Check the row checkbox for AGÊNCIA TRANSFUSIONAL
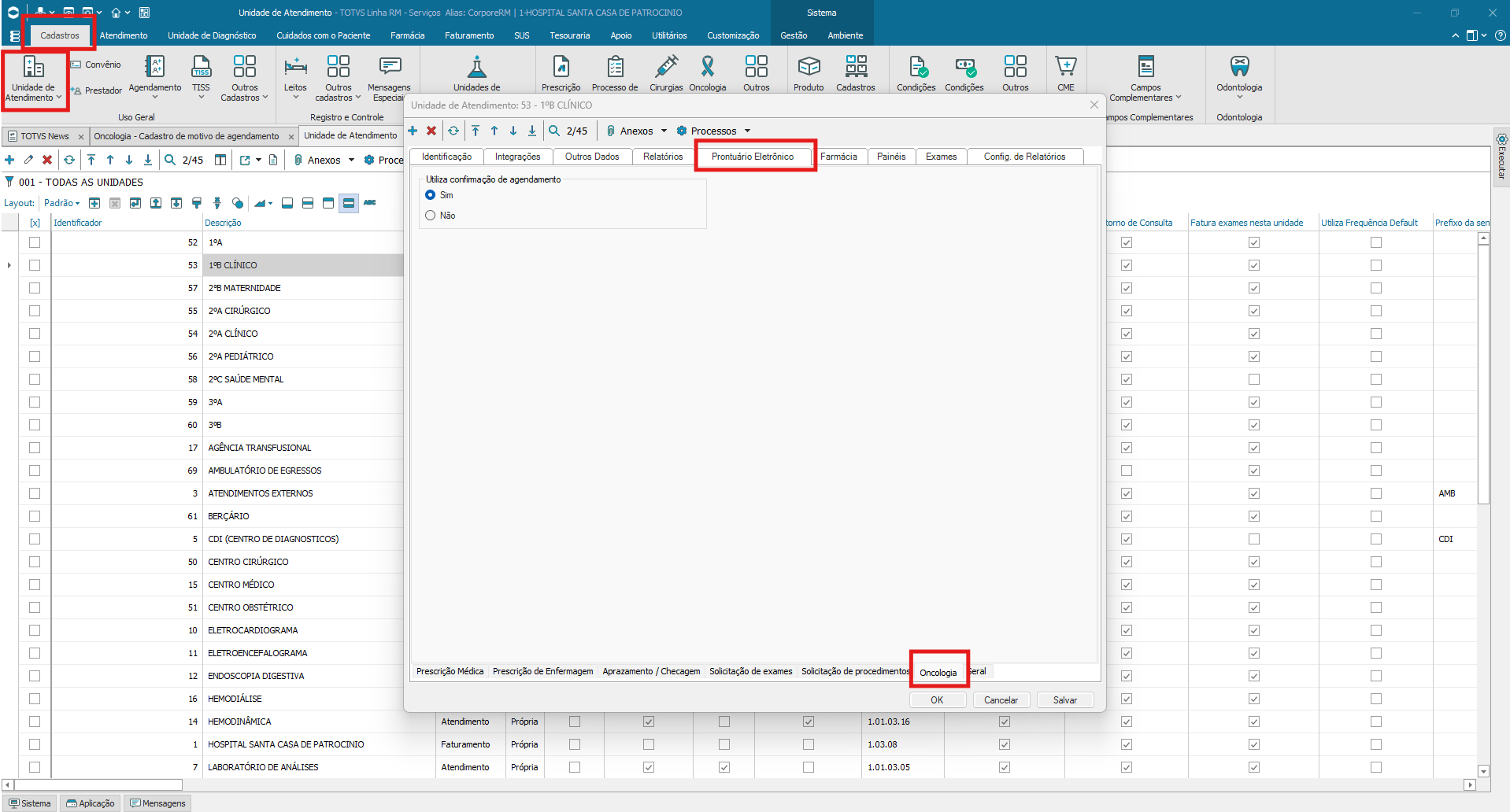Screen dimensions: 1510x812 click(35, 448)
